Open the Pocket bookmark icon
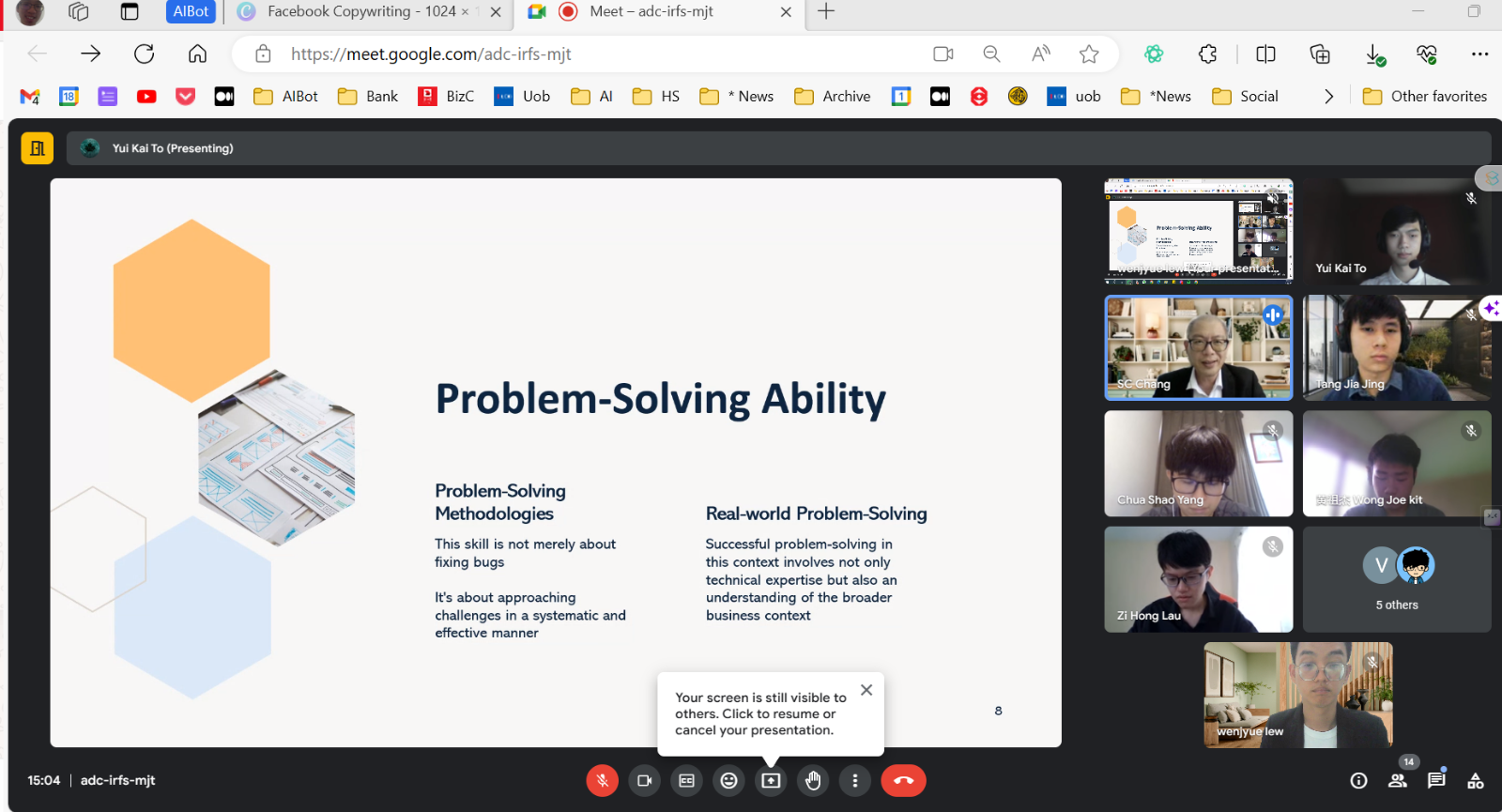1502x812 pixels. [x=186, y=96]
